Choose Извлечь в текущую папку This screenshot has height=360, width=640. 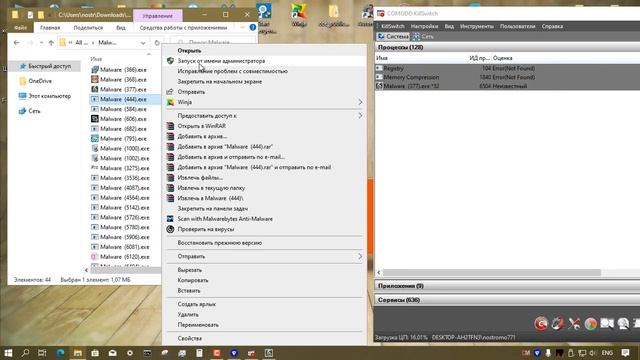(x=264, y=188)
